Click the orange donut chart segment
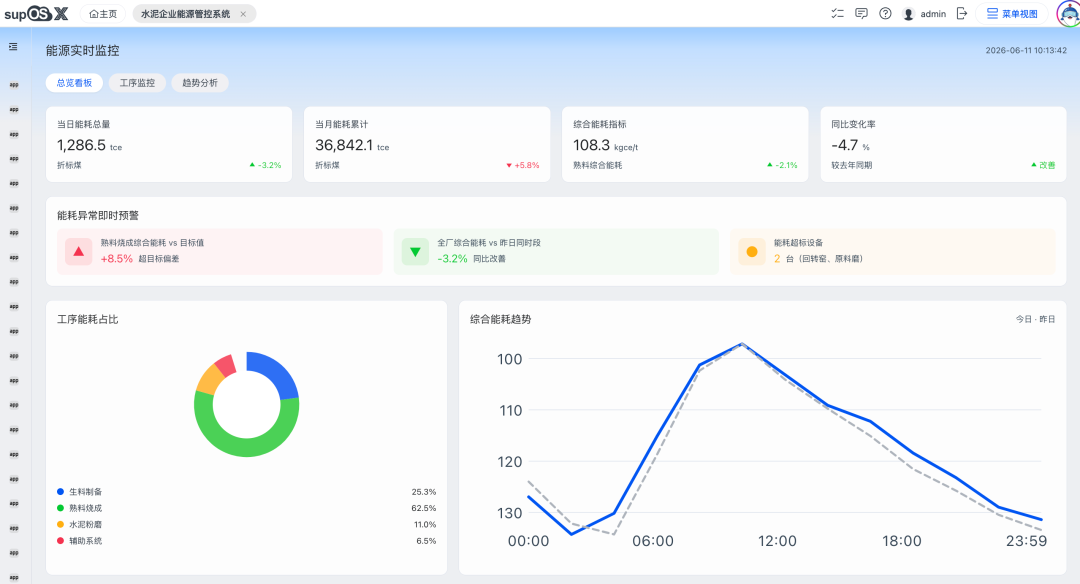The image size is (1080, 584). 210,377
